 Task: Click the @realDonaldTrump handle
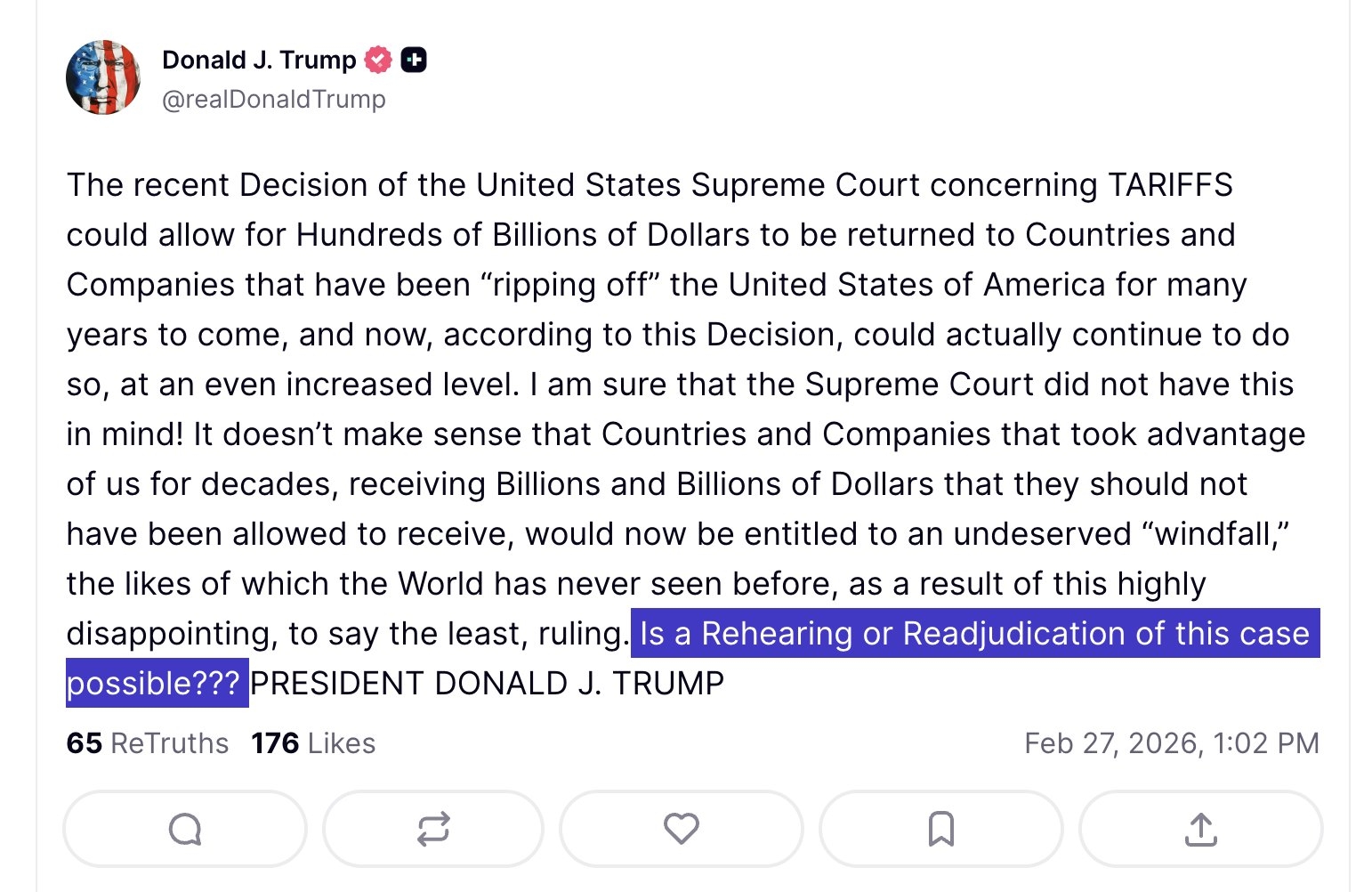pyautogui.click(x=274, y=99)
